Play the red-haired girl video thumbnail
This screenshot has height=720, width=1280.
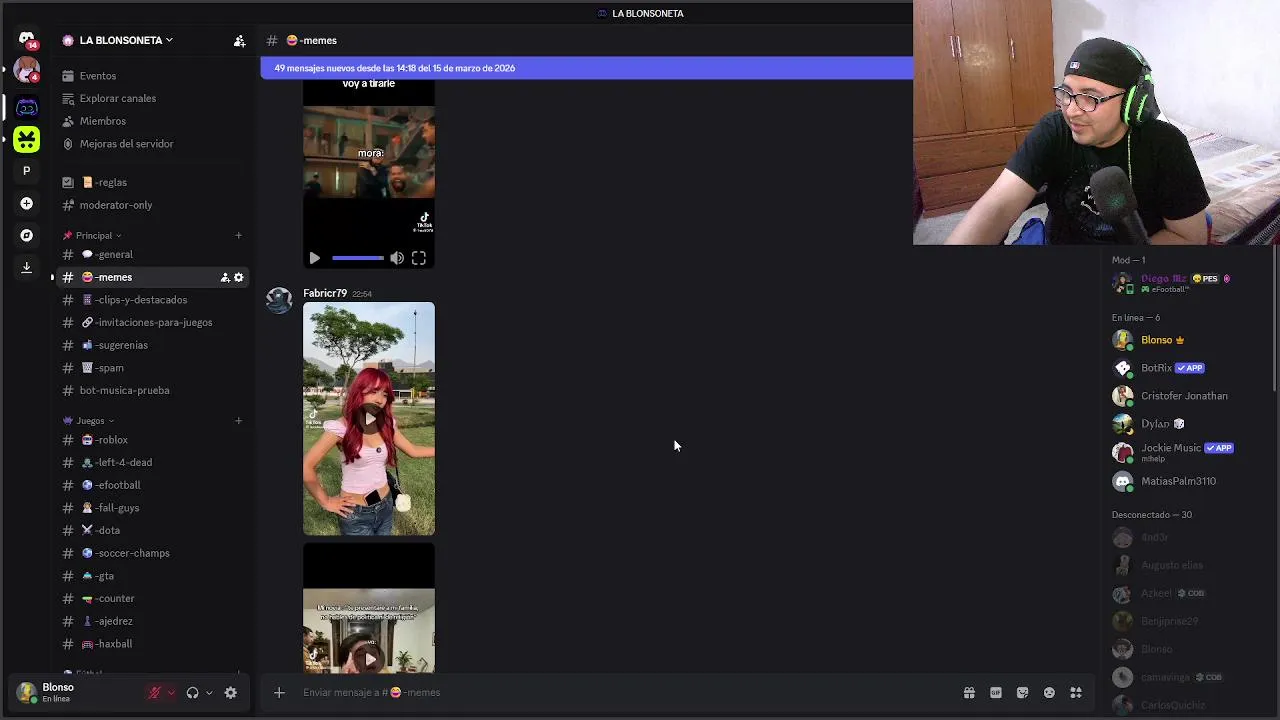369,419
